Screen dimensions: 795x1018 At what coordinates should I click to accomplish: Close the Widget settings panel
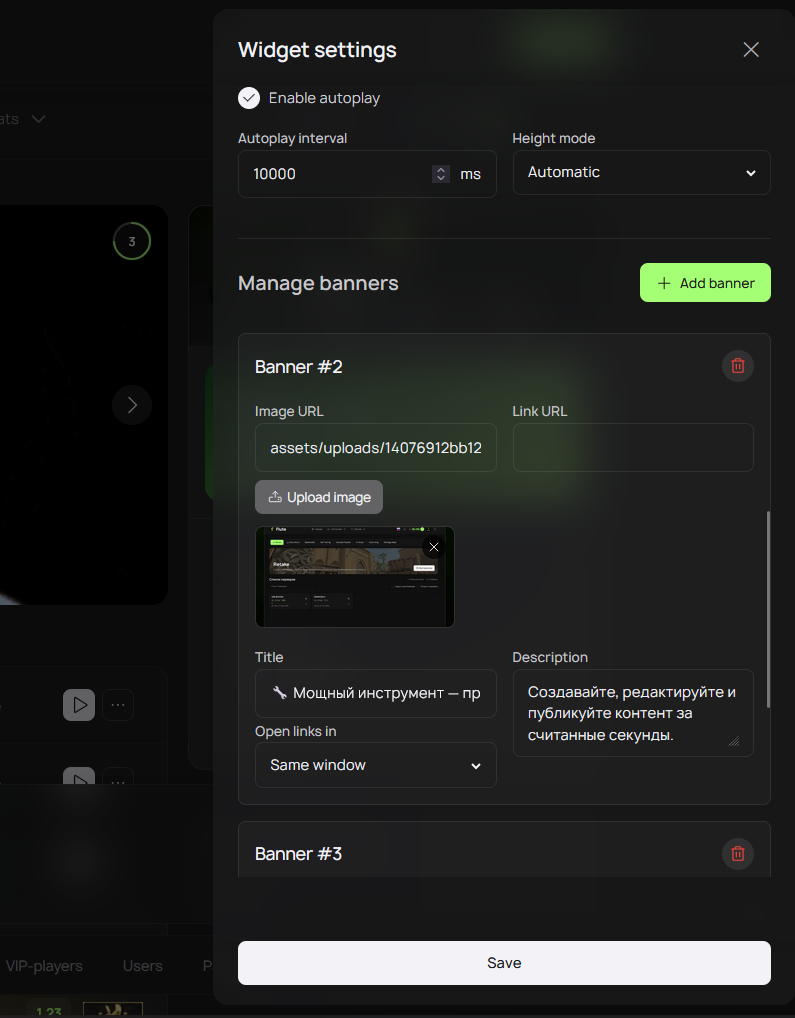(x=751, y=50)
